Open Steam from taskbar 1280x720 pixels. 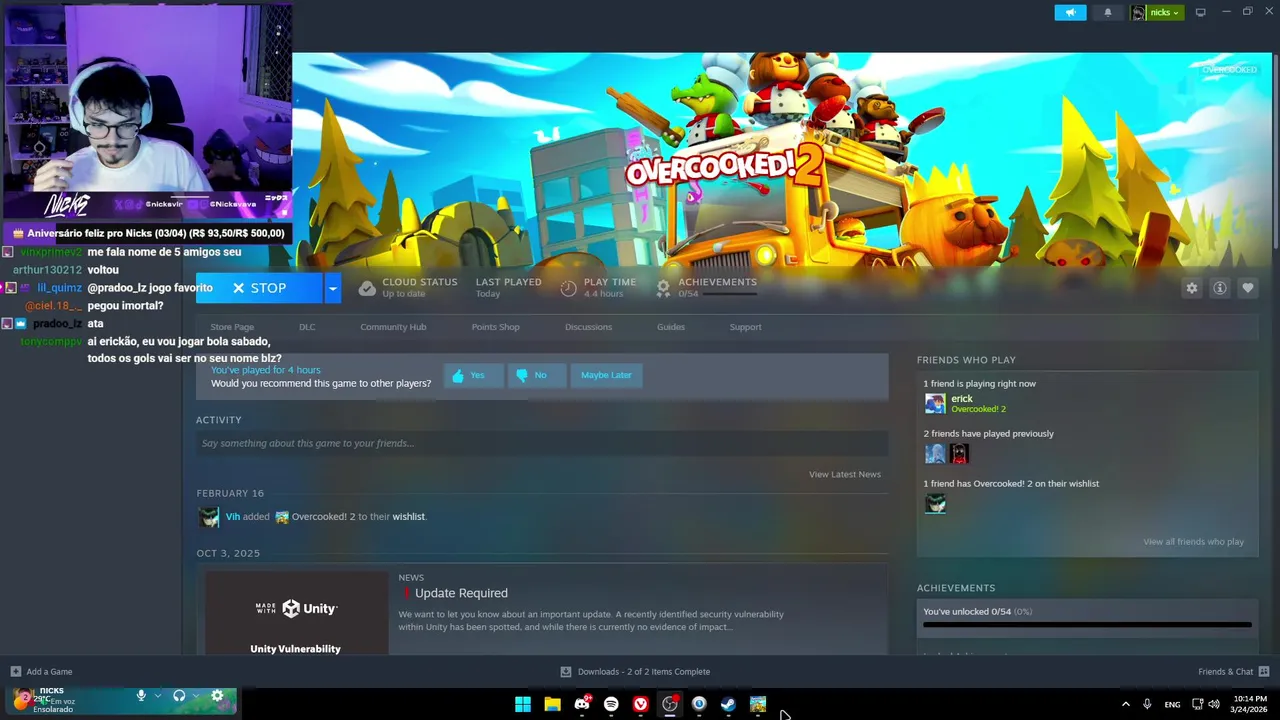pyautogui.click(x=728, y=704)
